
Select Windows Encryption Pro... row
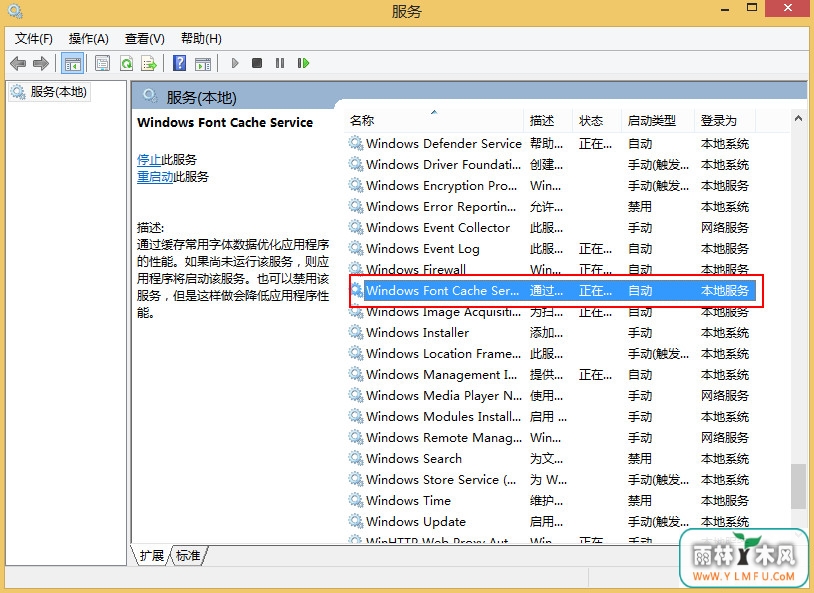click(x=551, y=185)
